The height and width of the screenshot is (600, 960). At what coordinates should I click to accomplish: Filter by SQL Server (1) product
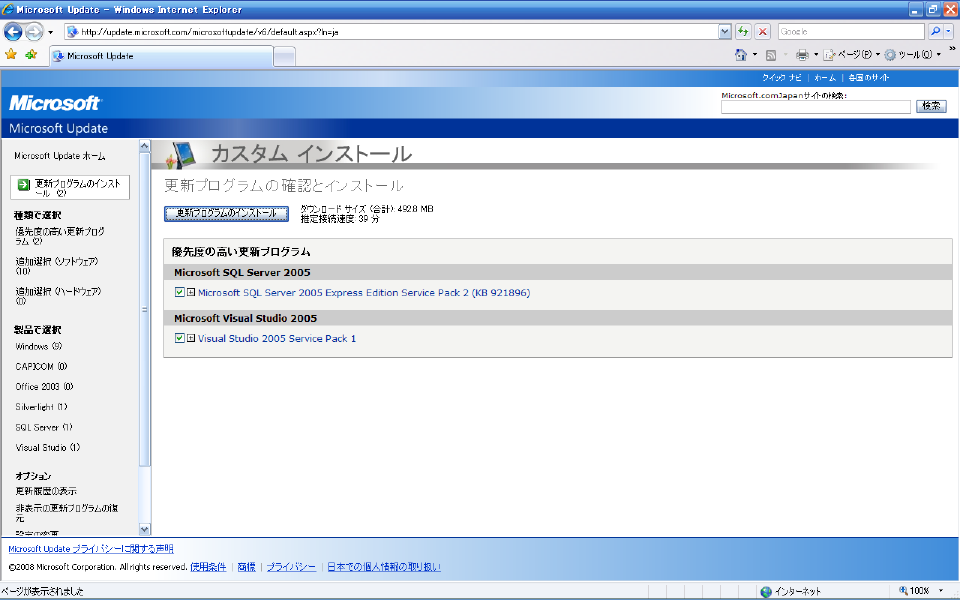pyautogui.click(x=43, y=427)
